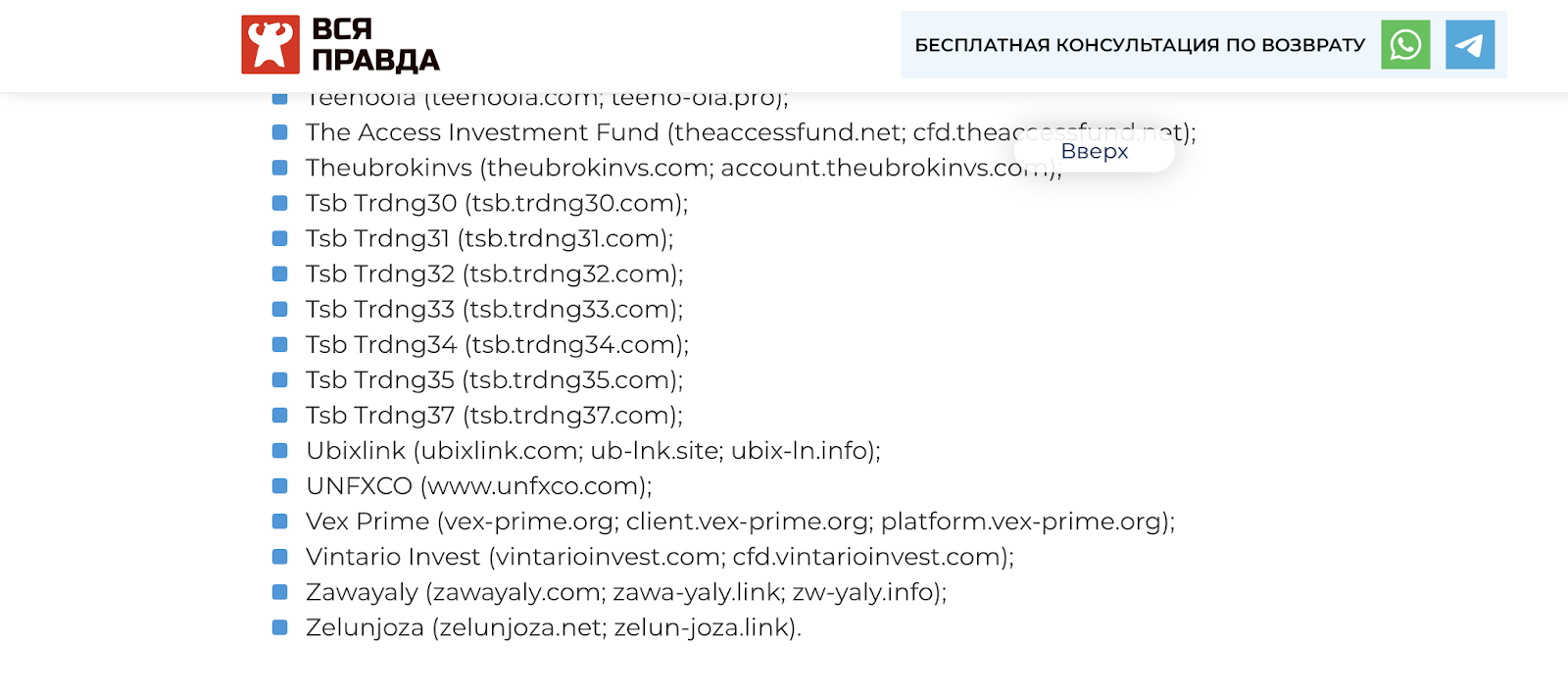Click "Бесплатная консультация по возврату" banner text

click(x=1140, y=45)
